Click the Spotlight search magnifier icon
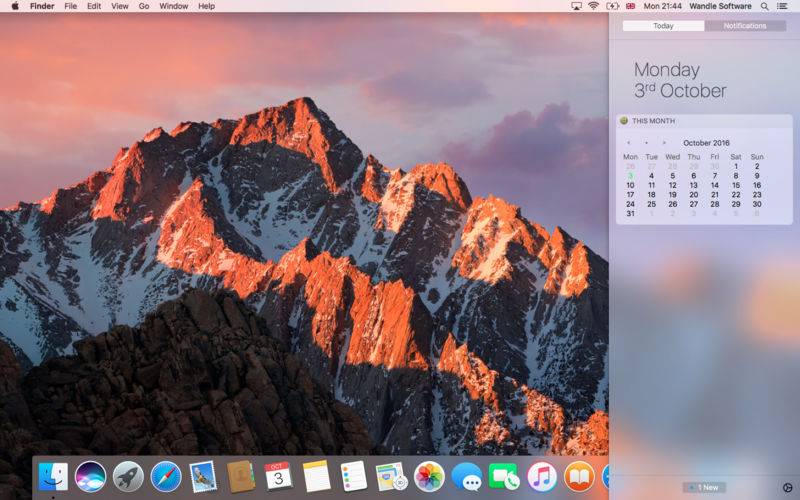800x500 pixels. [x=766, y=6]
